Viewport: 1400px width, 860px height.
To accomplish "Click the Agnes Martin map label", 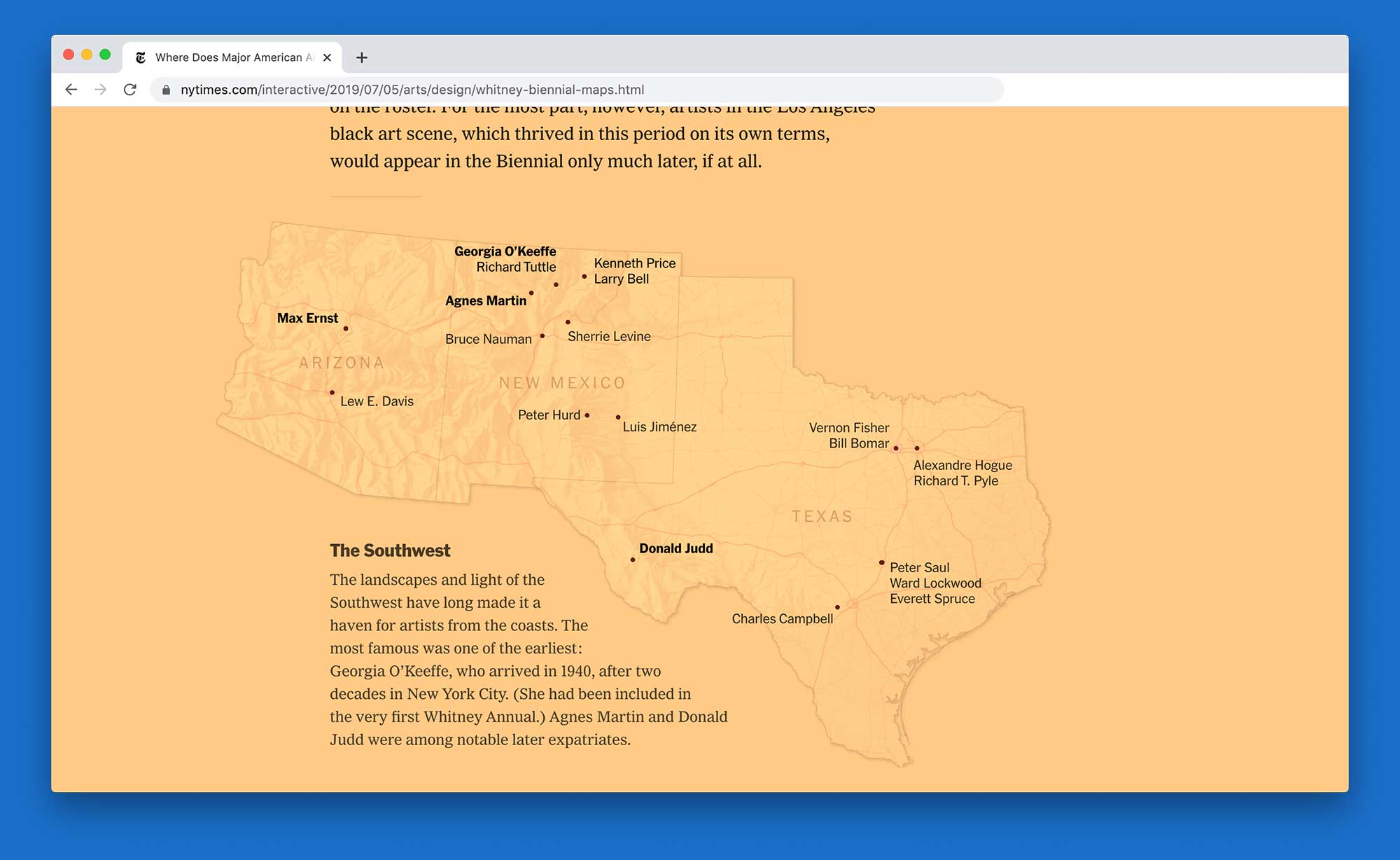I will pyautogui.click(x=486, y=300).
